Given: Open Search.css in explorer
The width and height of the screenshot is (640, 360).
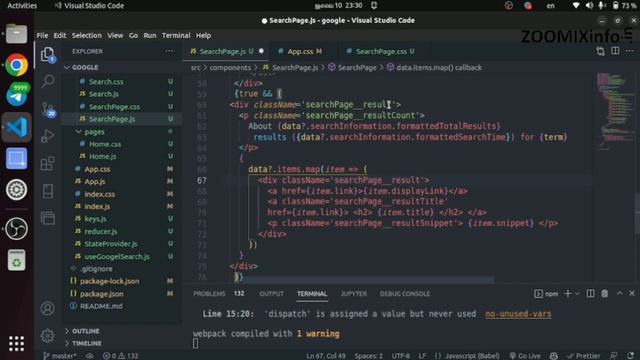Looking at the screenshot, I should (x=106, y=82).
